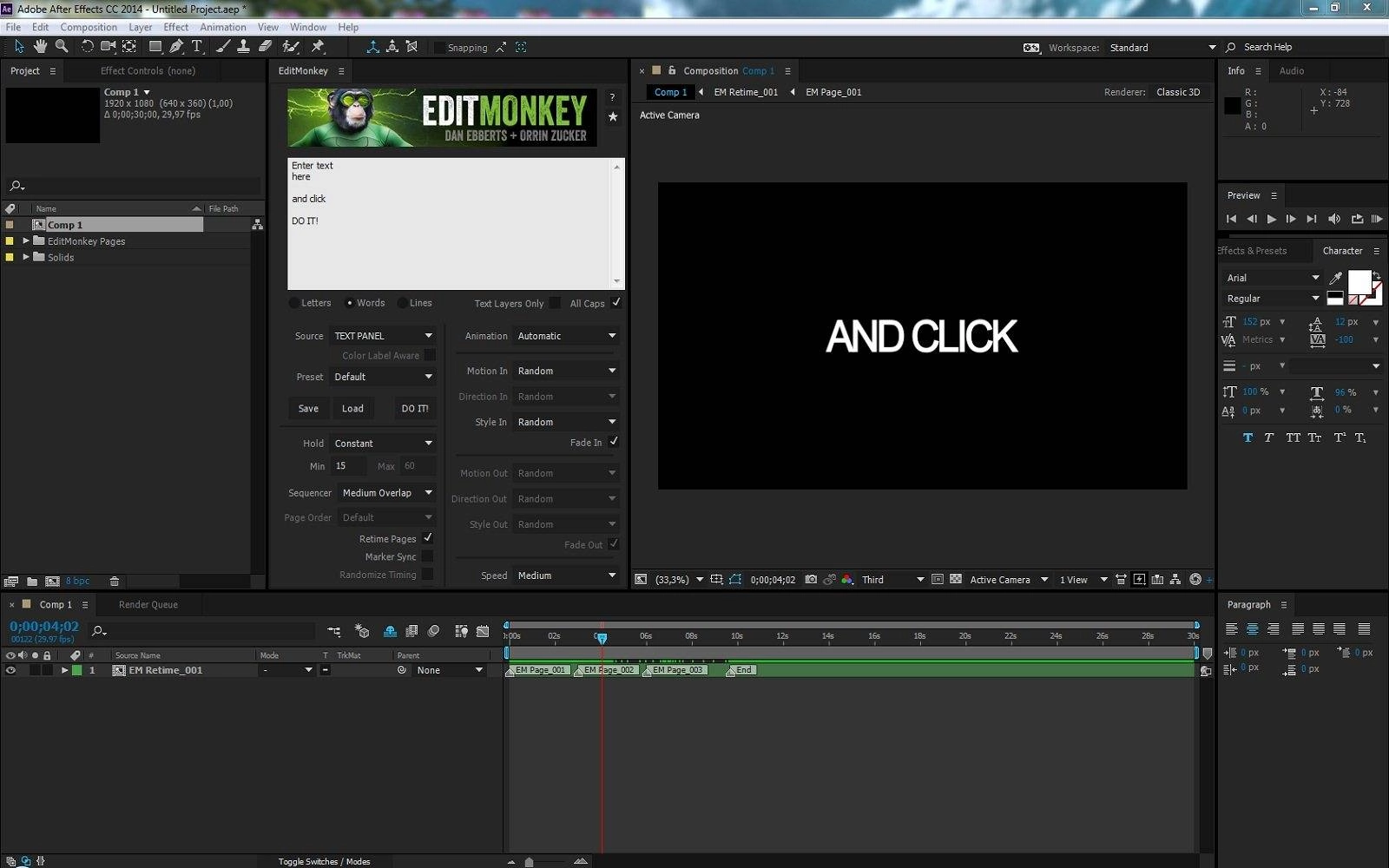Select the Eraser tool

(x=266, y=47)
